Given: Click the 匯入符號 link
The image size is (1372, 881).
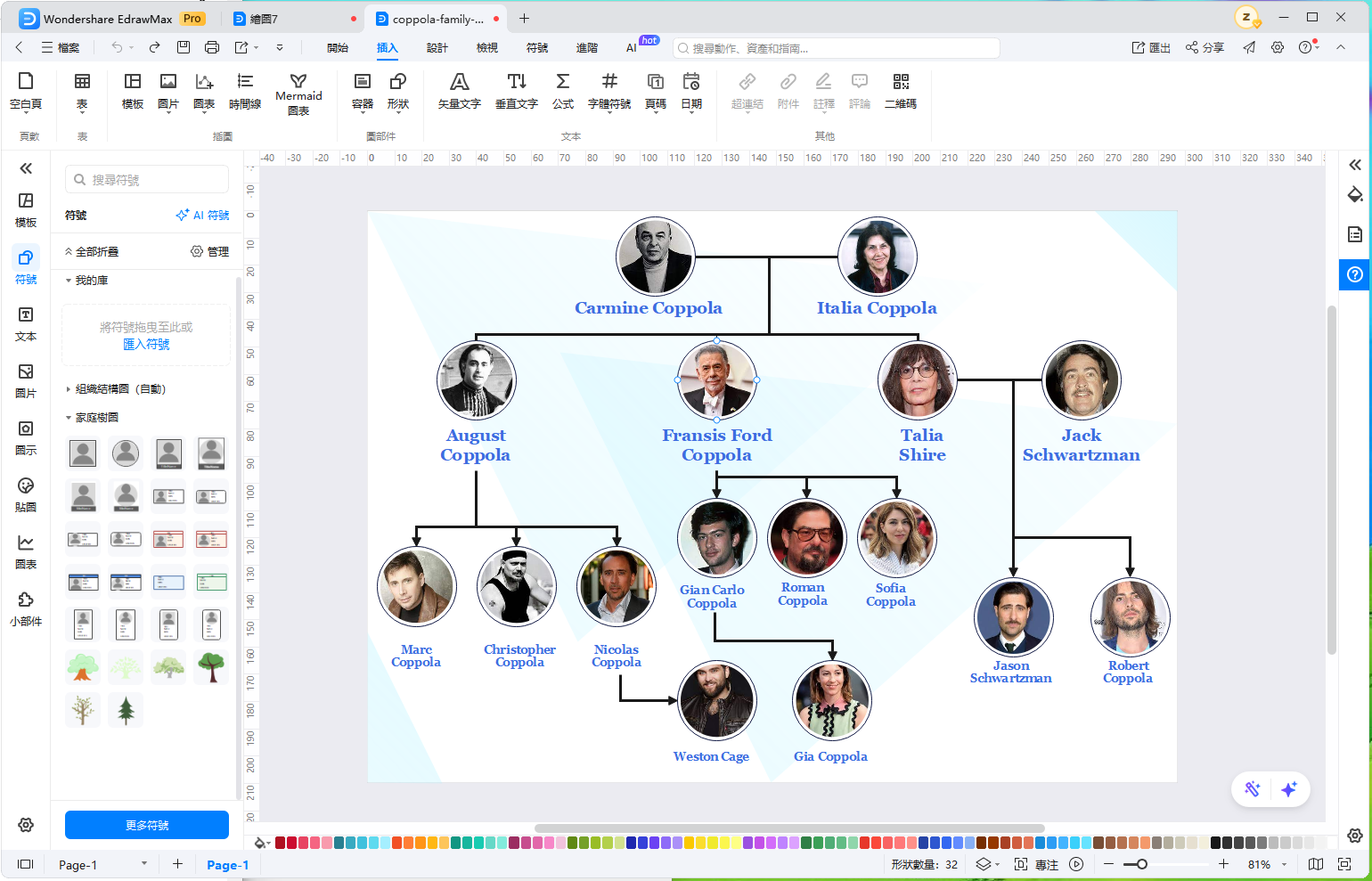Looking at the screenshot, I should 146,345.
